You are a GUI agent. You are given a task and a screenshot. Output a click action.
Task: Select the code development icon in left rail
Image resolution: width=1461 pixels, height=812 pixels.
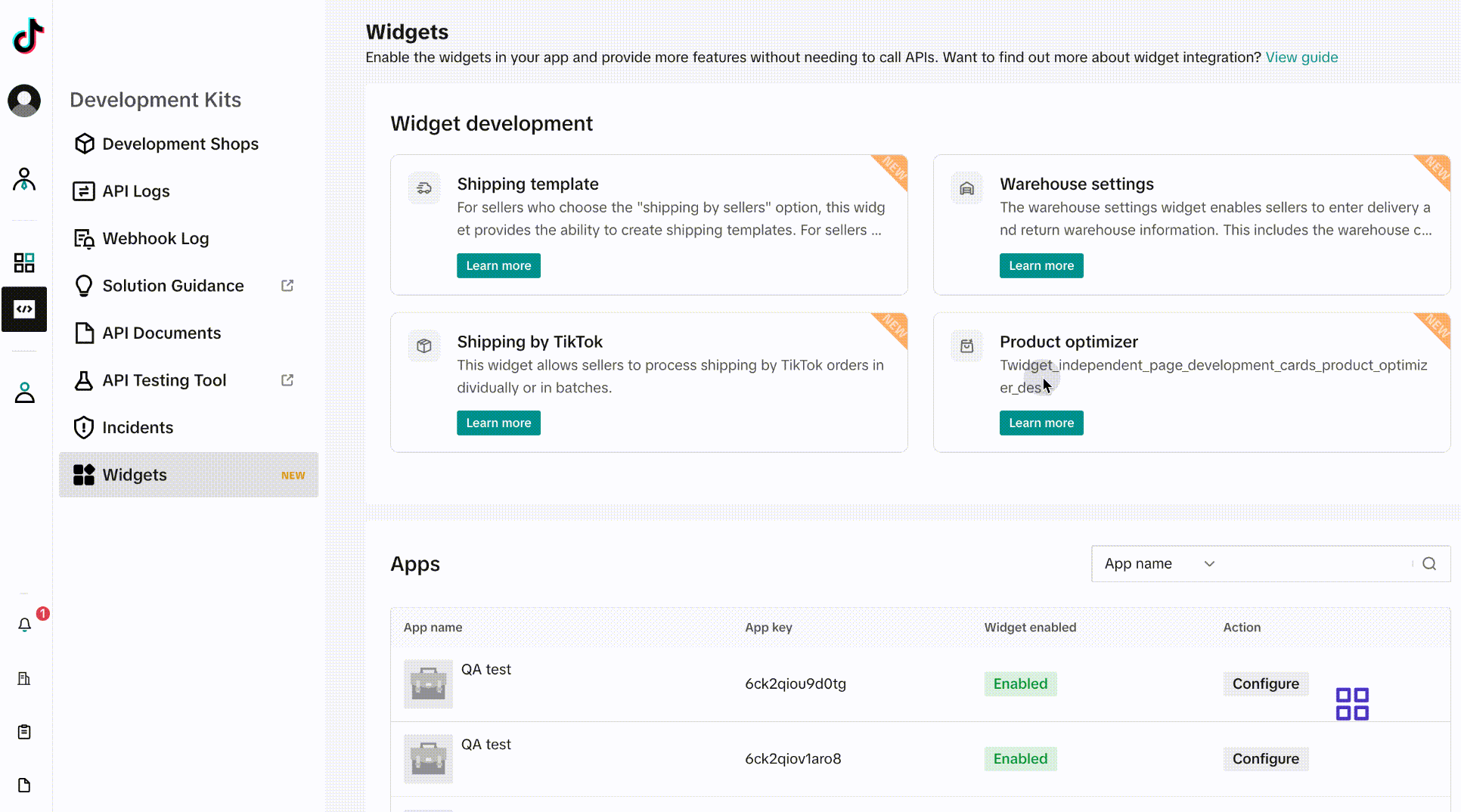[x=24, y=309]
